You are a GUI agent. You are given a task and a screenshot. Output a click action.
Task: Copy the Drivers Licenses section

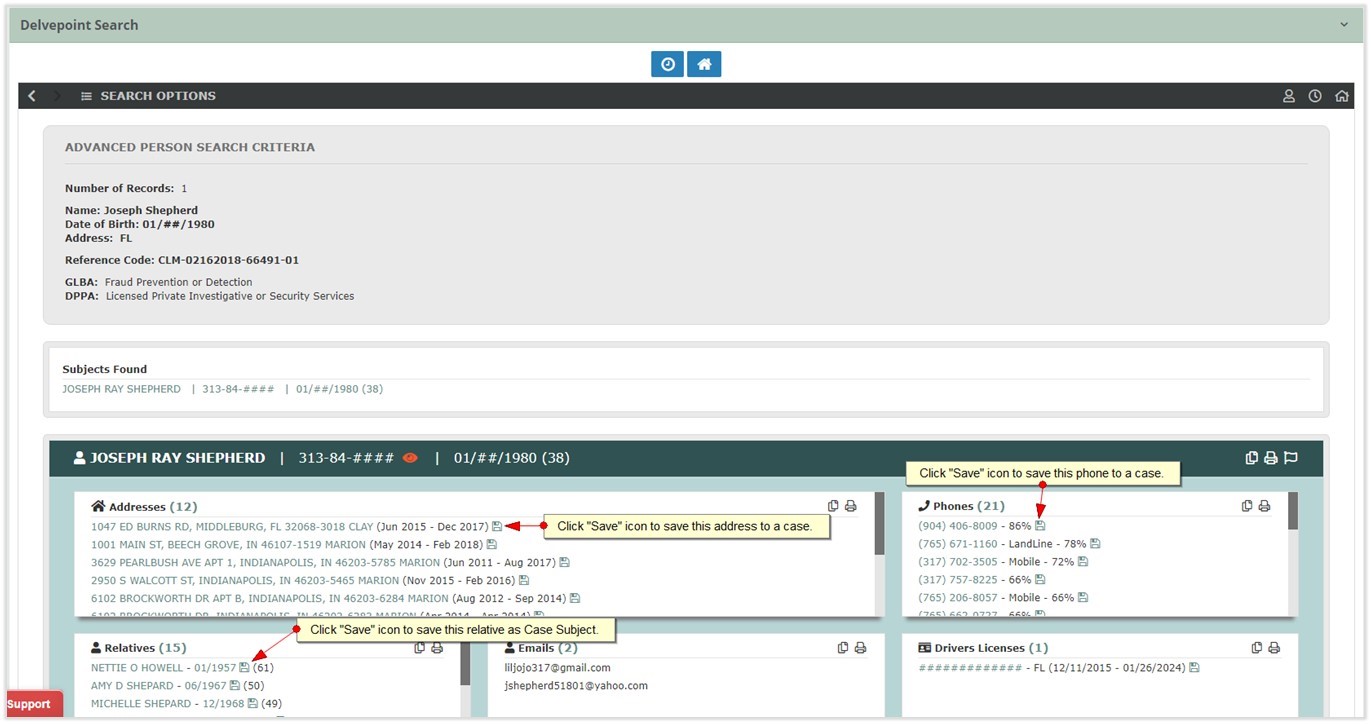pos(1257,648)
